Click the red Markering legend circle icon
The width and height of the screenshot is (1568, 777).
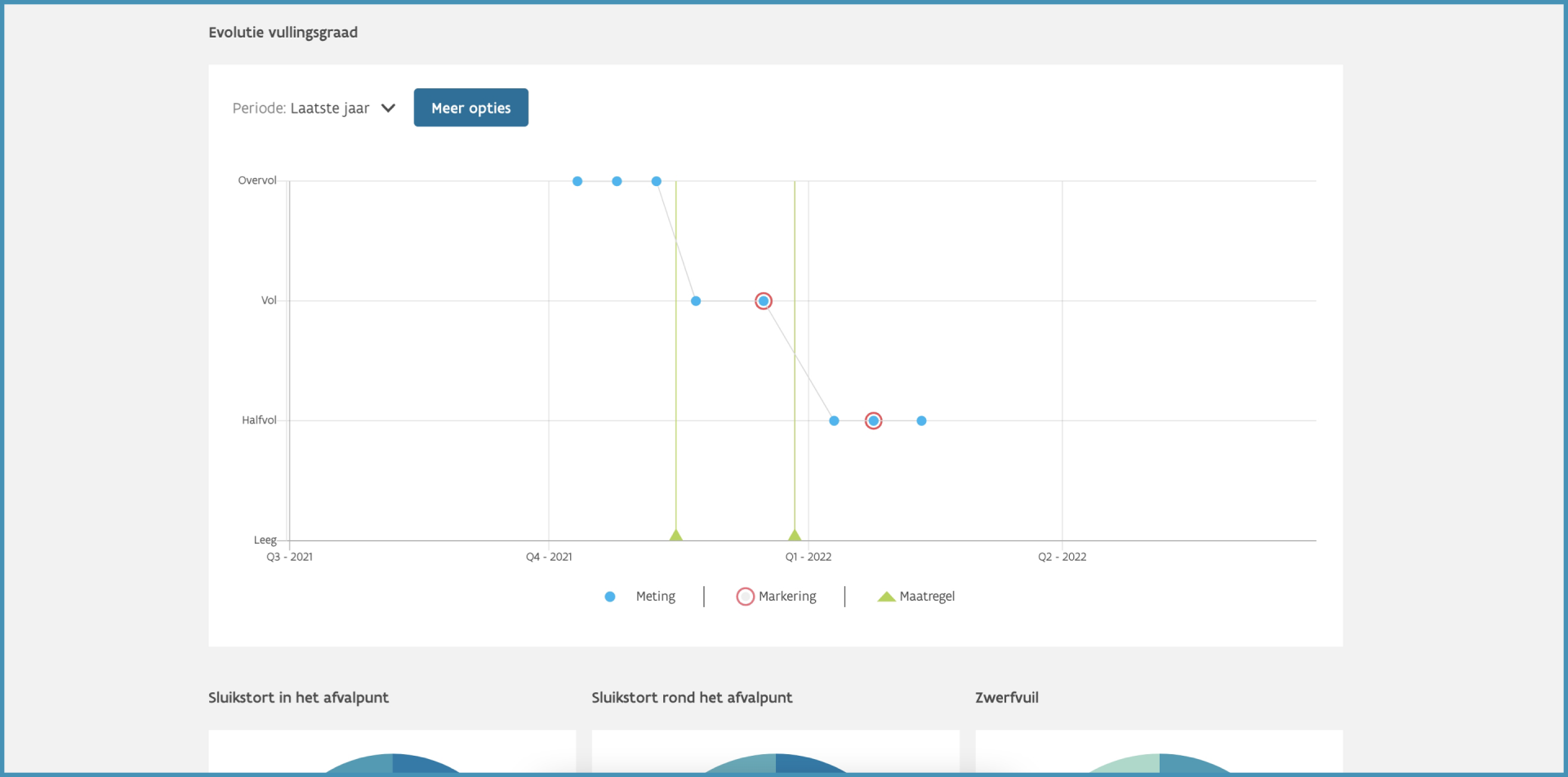tap(745, 597)
